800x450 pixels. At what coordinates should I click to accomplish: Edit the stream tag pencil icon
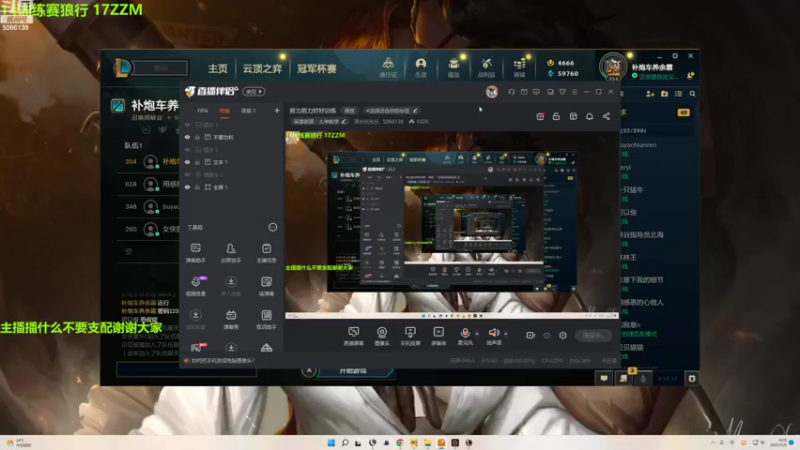pos(415,110)
